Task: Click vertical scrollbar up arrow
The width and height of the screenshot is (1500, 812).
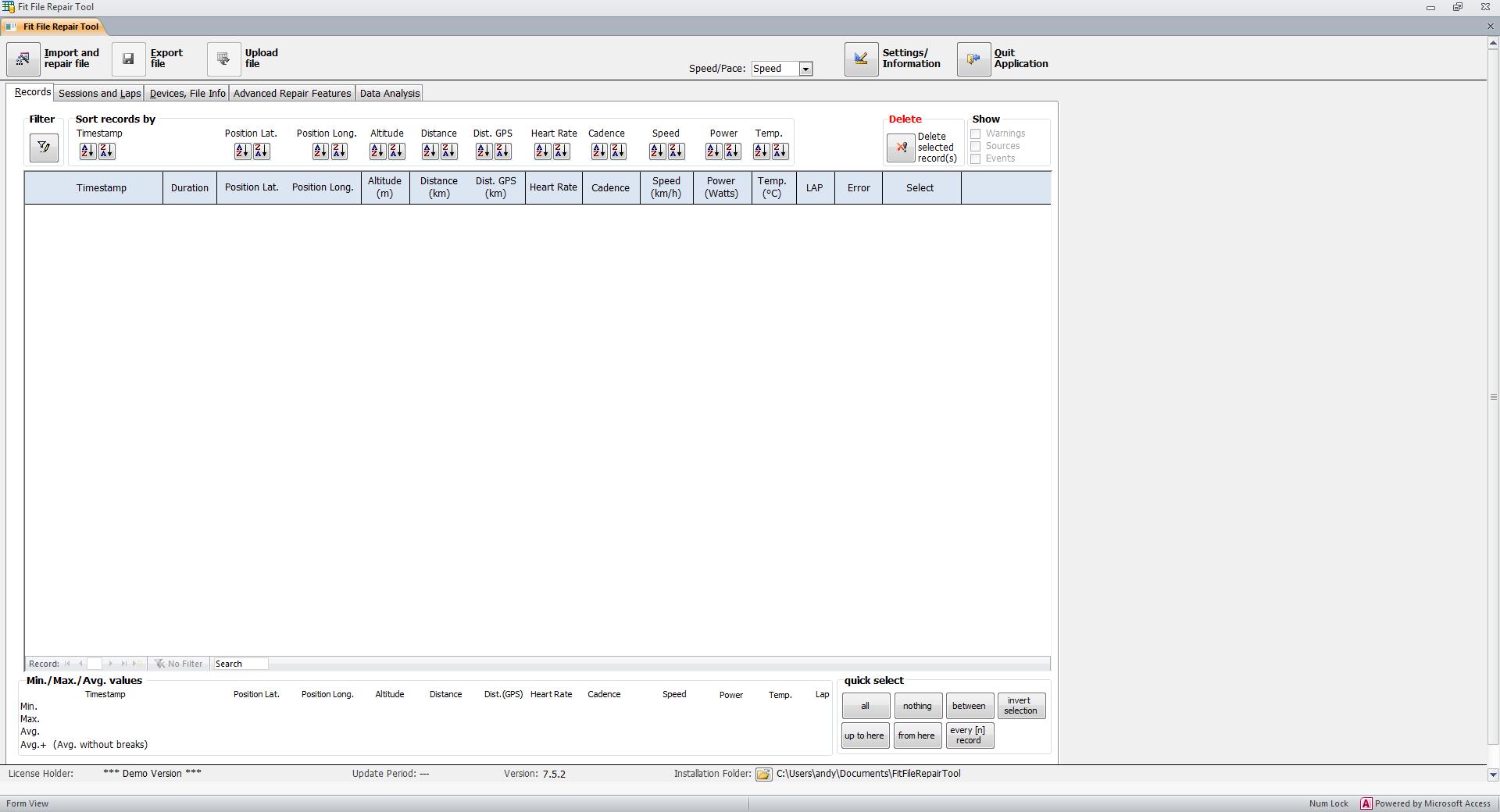Action: pos(1493,43)
